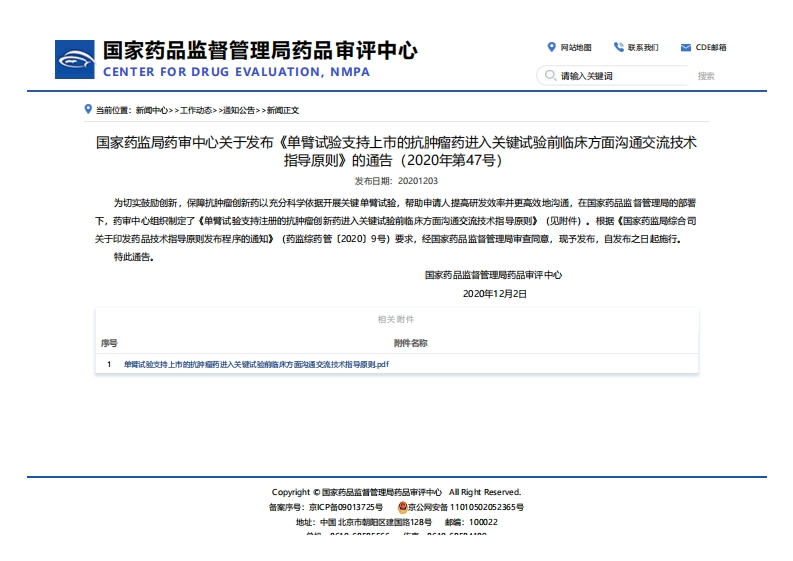Click the search magnifier icon
The image size is (793, 561).
[x=549, y=76]
